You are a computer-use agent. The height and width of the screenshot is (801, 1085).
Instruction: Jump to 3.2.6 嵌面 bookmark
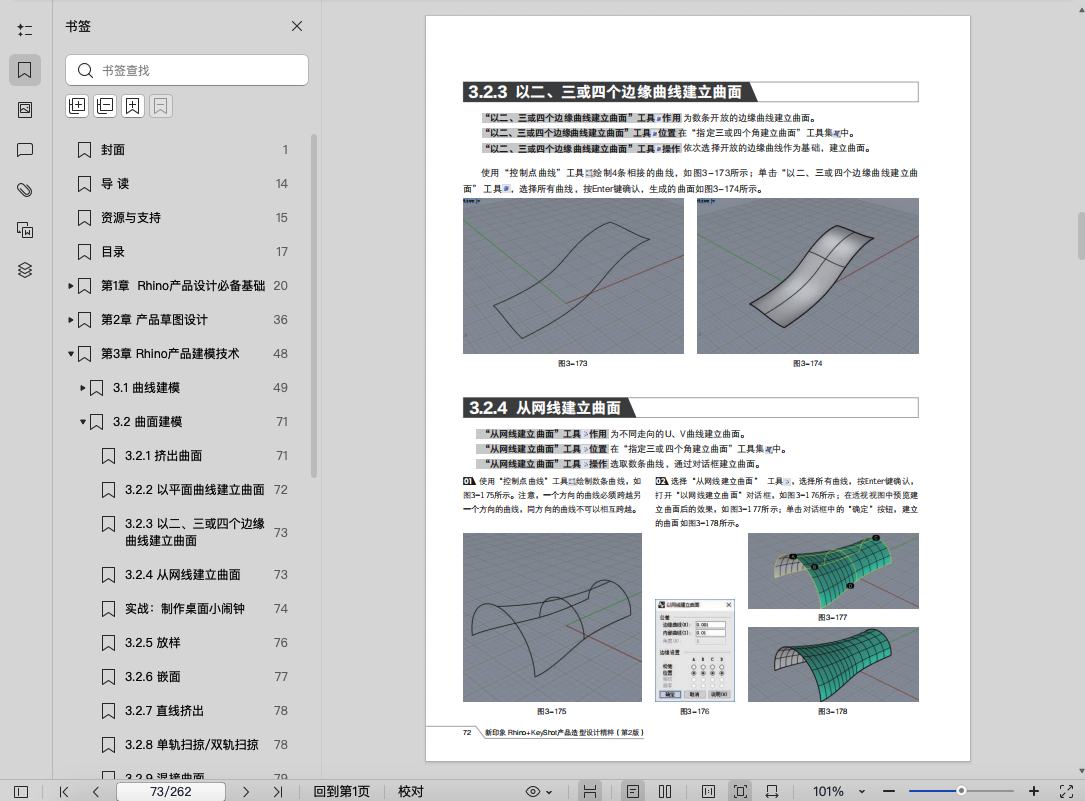point(152,676)
